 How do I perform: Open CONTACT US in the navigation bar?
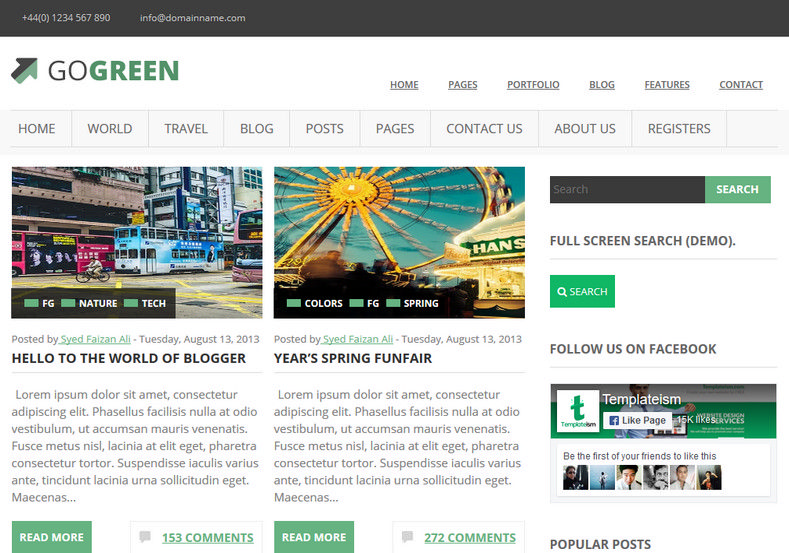click(x=484, y=129)
